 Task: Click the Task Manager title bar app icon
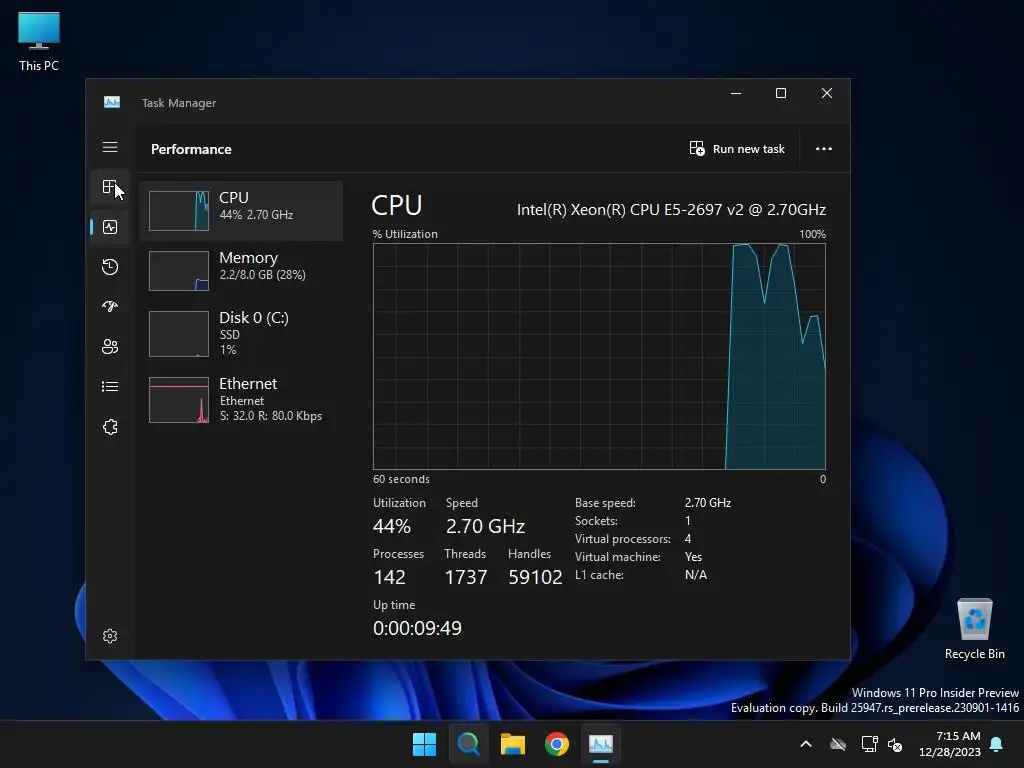tap(112, 103)
